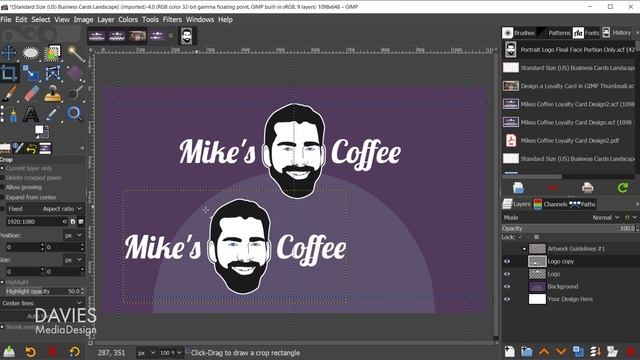Open the Layer menu
The image size is (640, 360).
106,20
